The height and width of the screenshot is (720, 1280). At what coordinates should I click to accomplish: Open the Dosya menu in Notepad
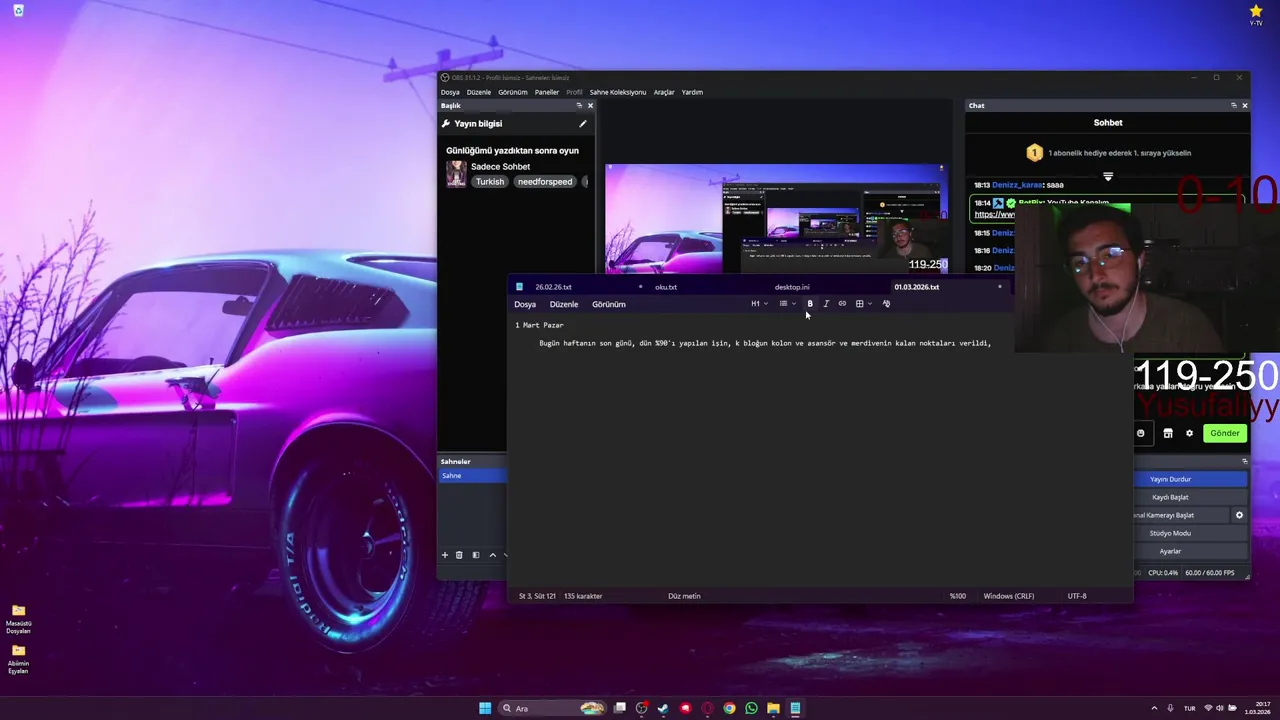point(525,304)
